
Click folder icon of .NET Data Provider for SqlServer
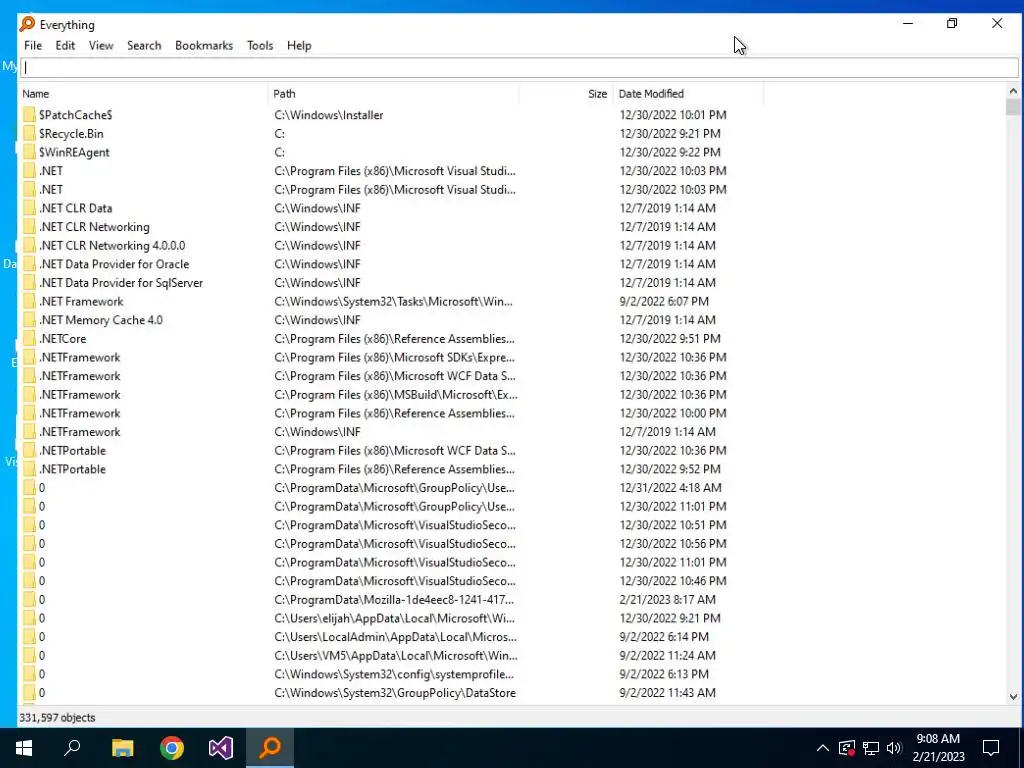[29, 283]
